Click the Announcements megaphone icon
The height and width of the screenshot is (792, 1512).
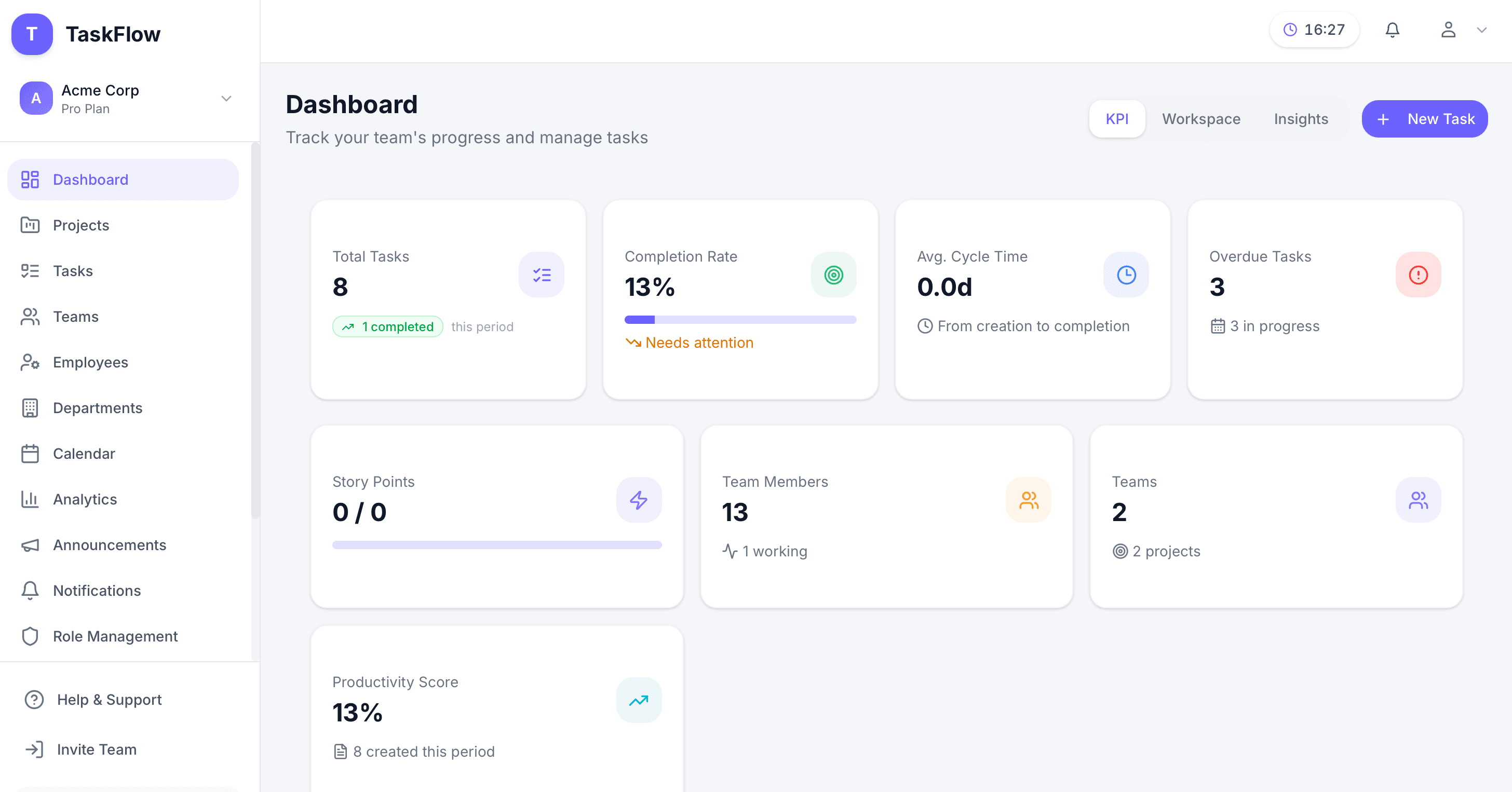(x=30, y=545)
